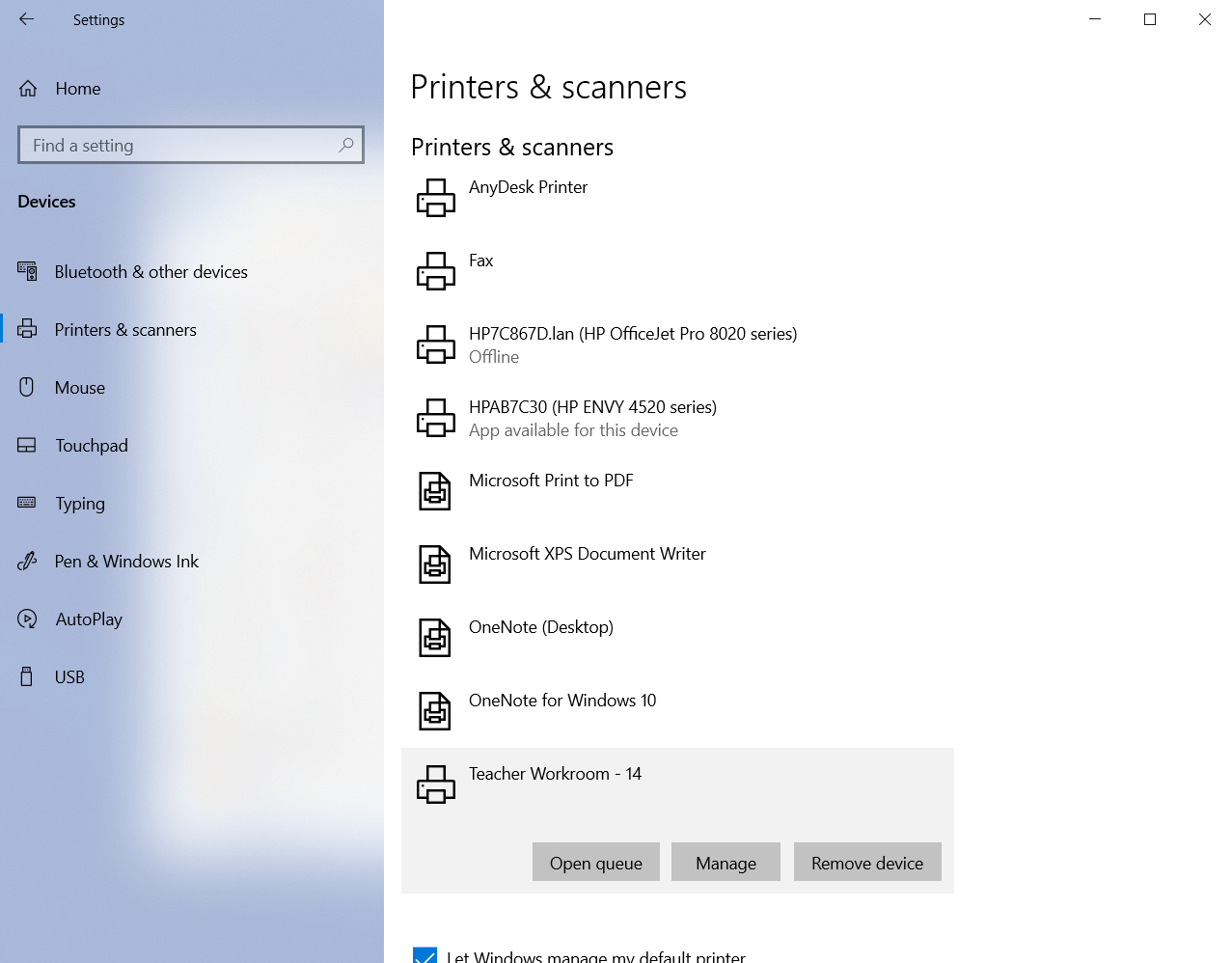Screen dimensions: 1232x963
Task: Click the Typing keyboard icon
Action: pyautogui.click(x=27, y=503)
